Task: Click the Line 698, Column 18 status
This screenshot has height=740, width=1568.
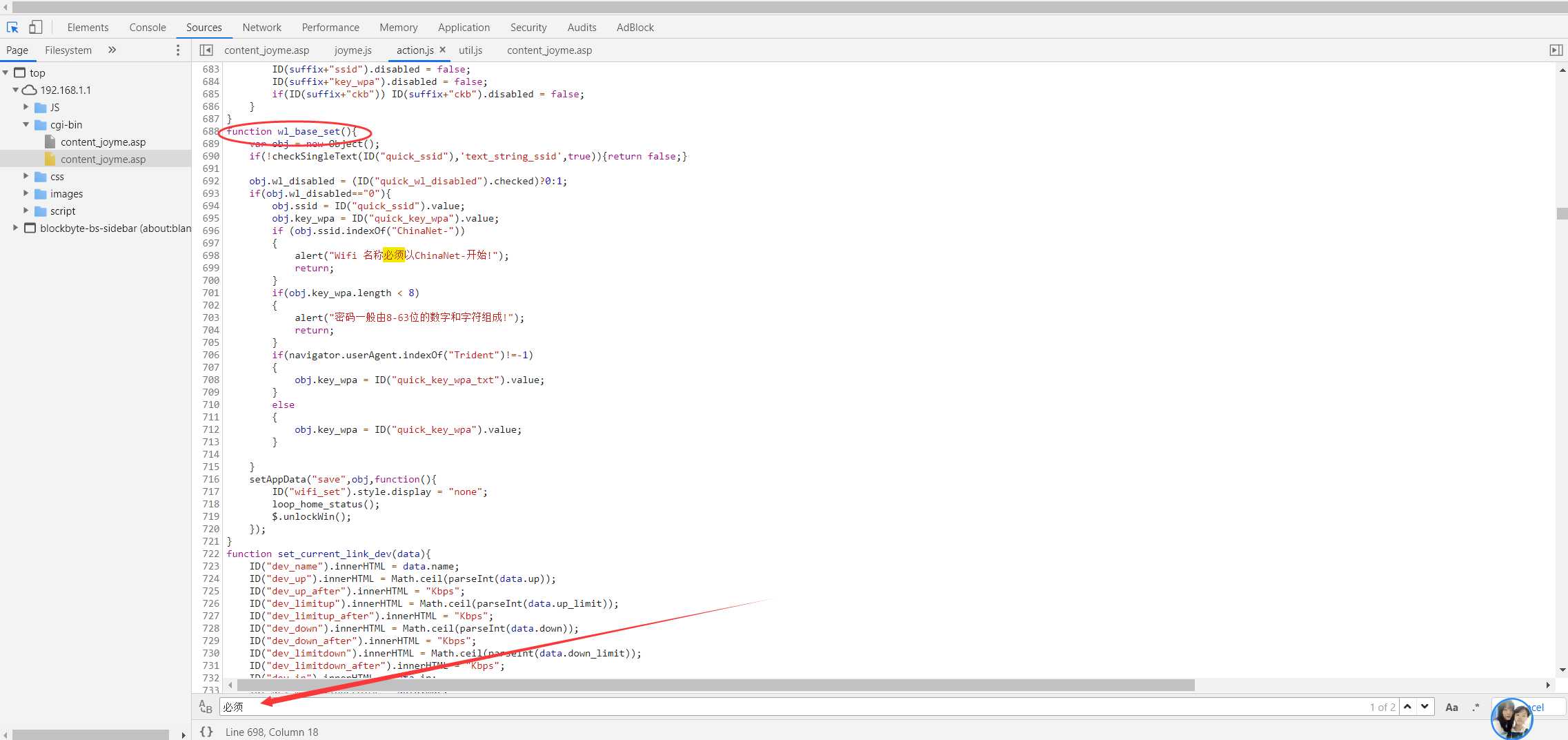Action: click(272, 732)
